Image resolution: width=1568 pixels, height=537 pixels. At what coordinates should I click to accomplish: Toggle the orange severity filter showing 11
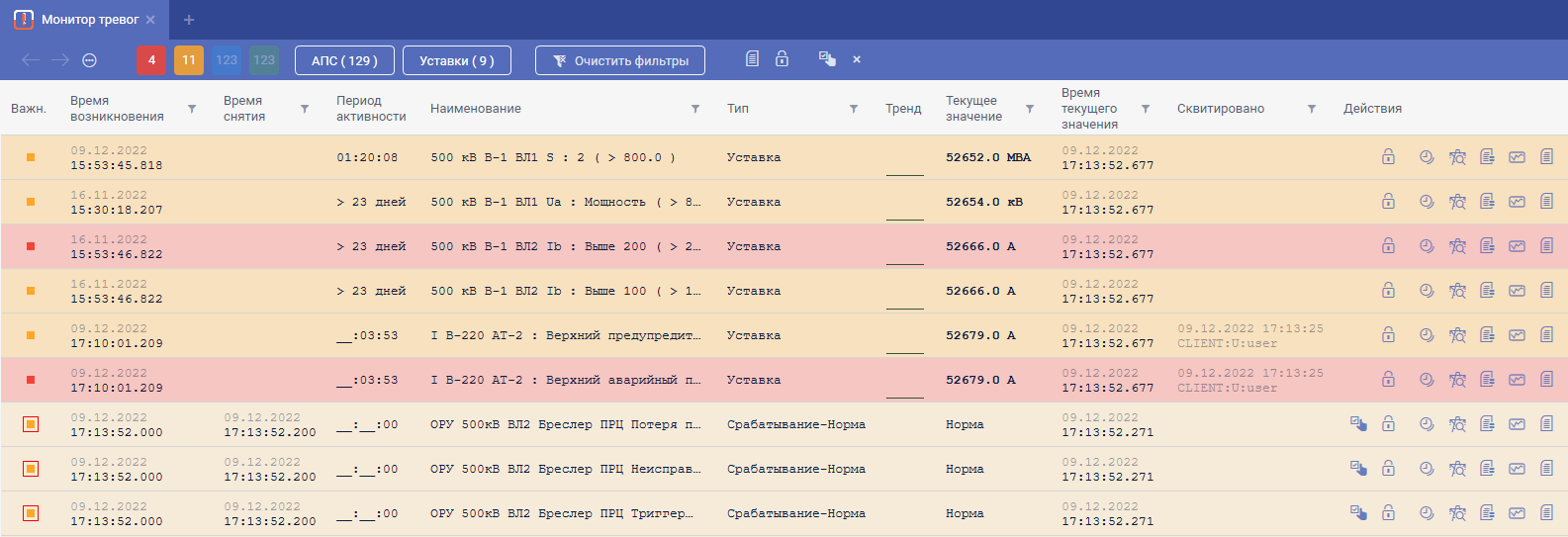click(x=189, y=60)
